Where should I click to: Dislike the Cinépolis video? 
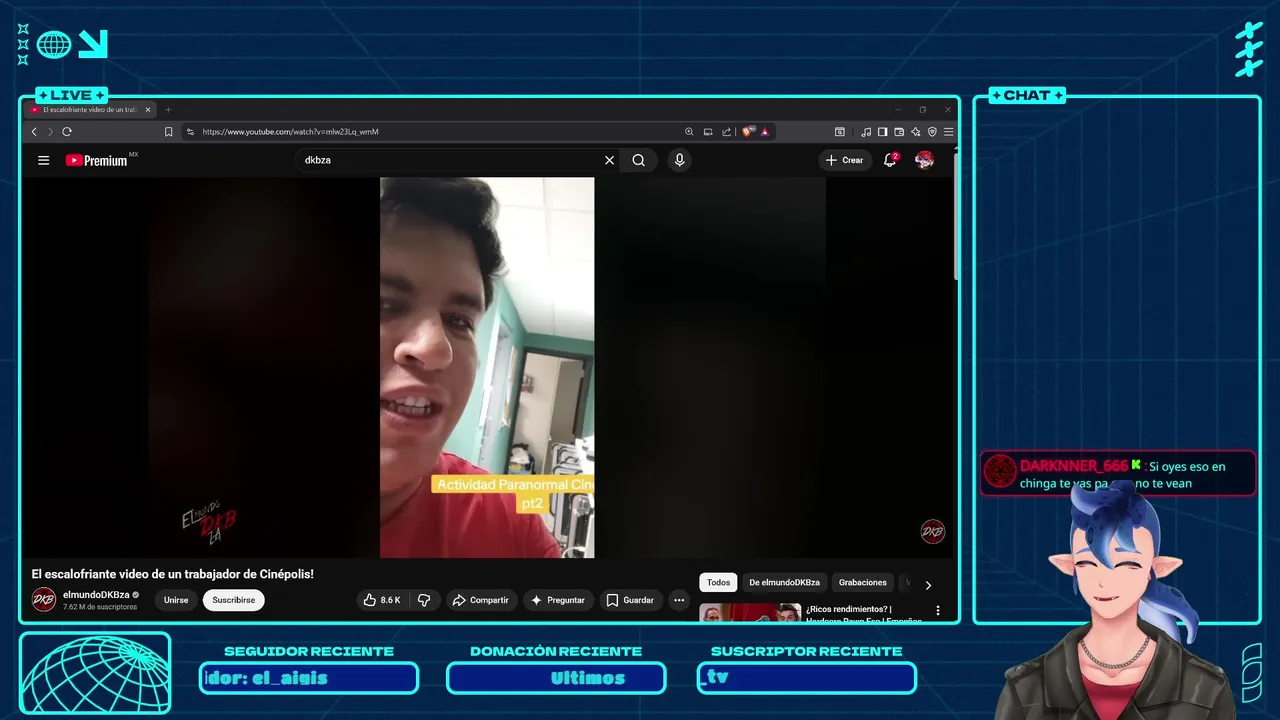[x=424, y=600]
